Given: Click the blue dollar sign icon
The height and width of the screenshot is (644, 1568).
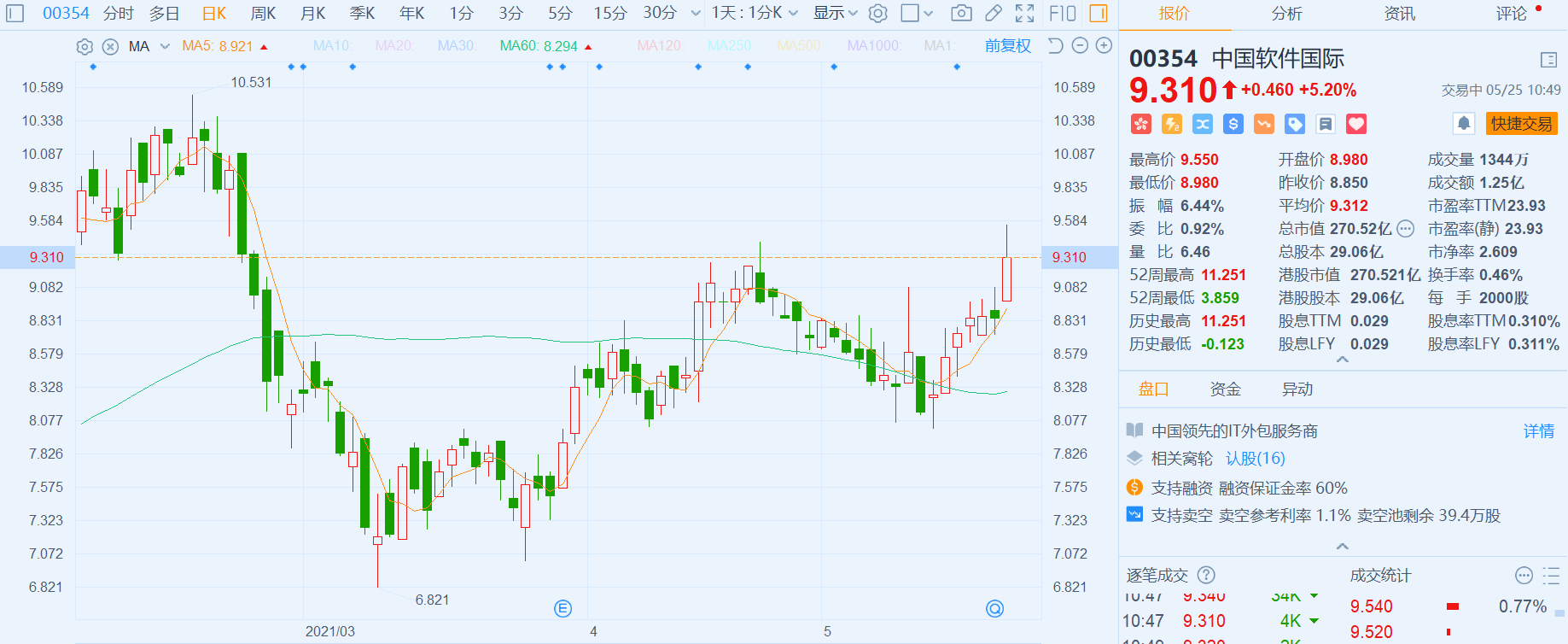Looking at the screenshot, I should point(1233,124).
